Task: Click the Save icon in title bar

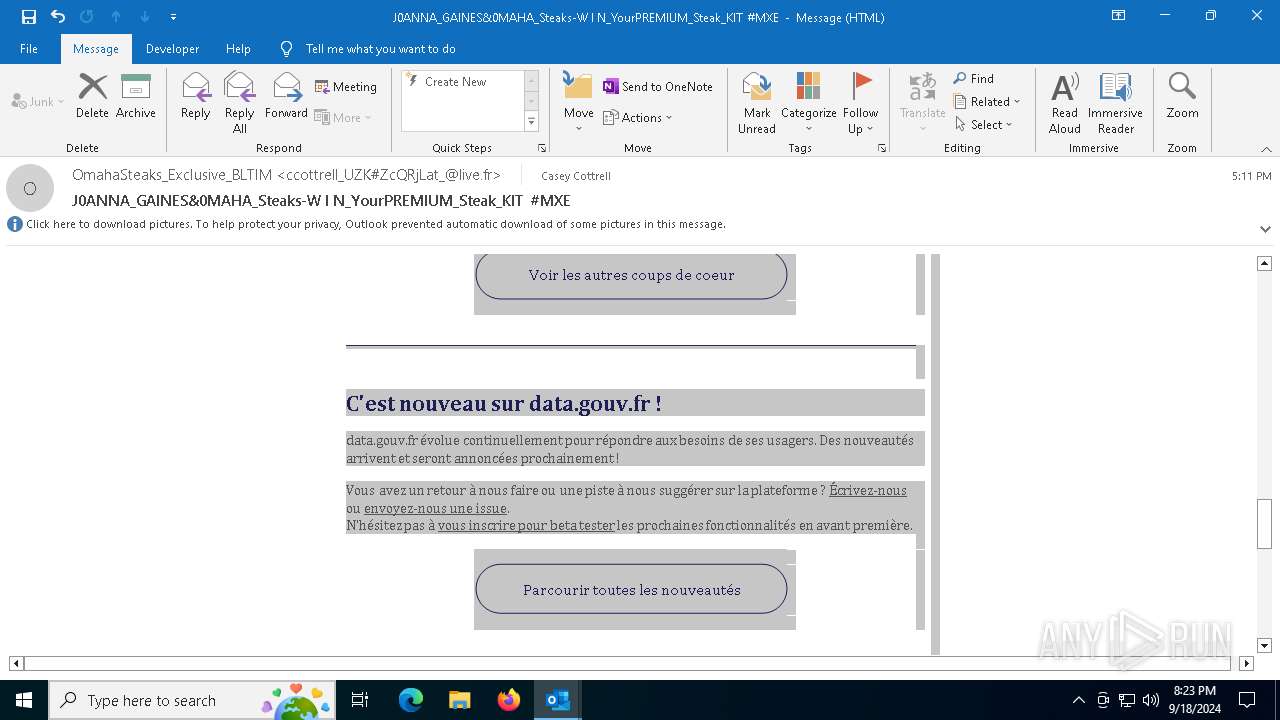Action: 29,16
